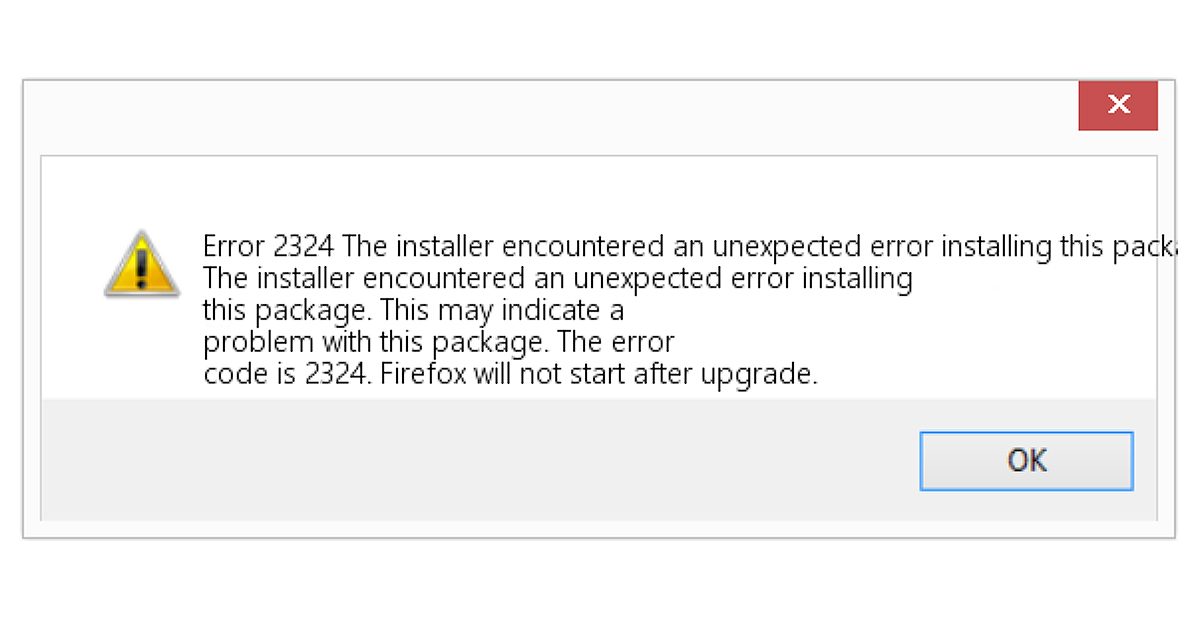Dismiss the dialog using OK
Screen dimensions: 1200x627
(1027, 461)
